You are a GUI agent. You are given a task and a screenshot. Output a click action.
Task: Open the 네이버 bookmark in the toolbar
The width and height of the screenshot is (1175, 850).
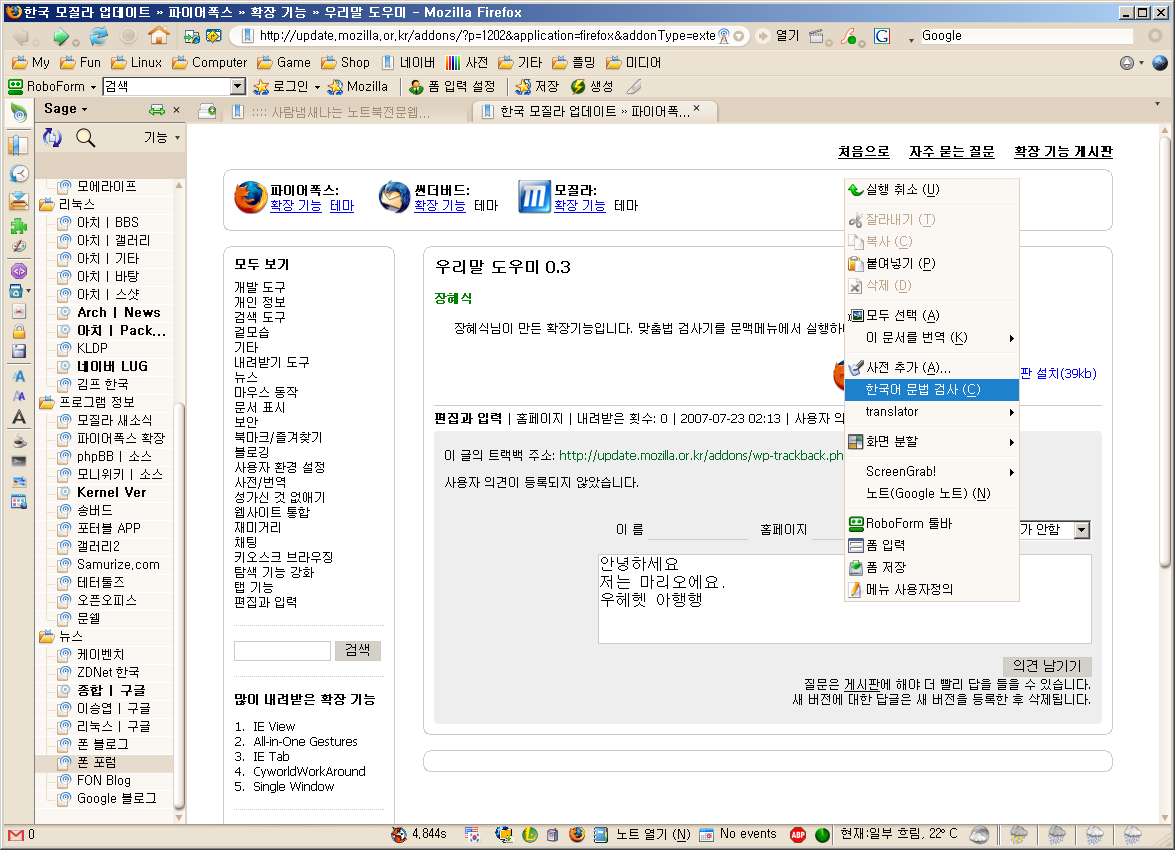point(408,63)
